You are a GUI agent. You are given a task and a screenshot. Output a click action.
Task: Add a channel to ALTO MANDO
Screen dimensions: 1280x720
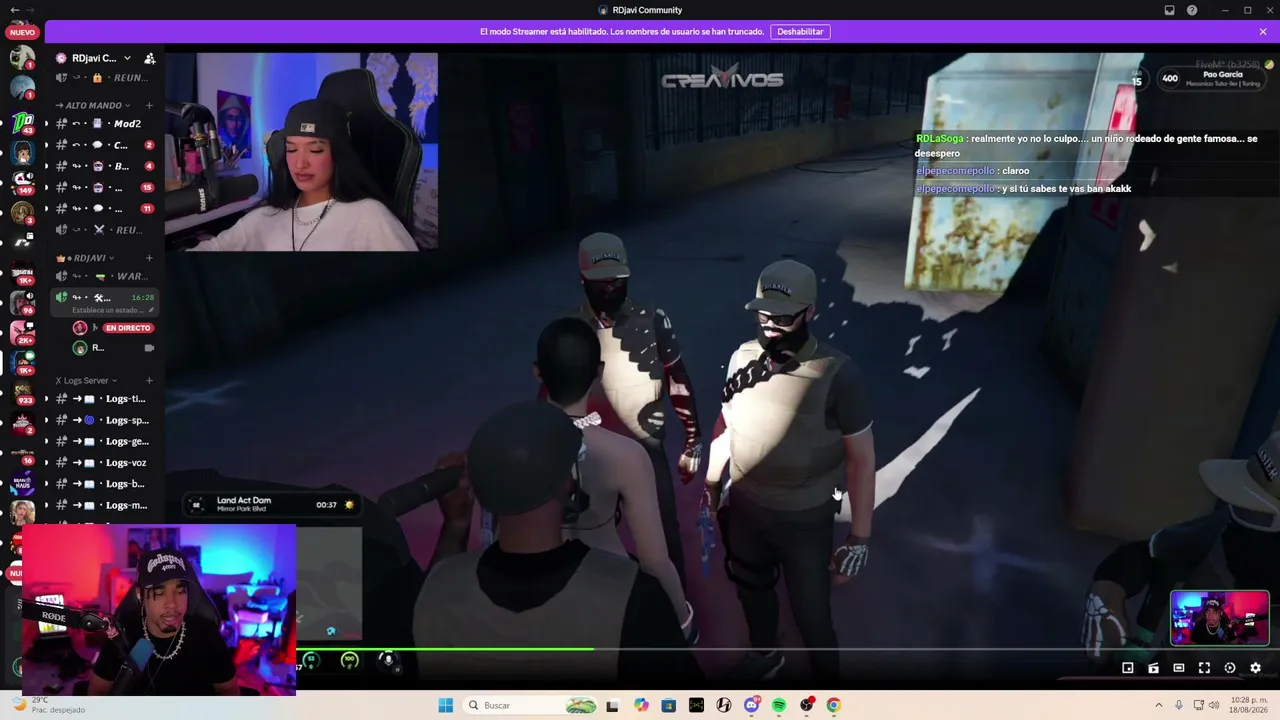149,105
